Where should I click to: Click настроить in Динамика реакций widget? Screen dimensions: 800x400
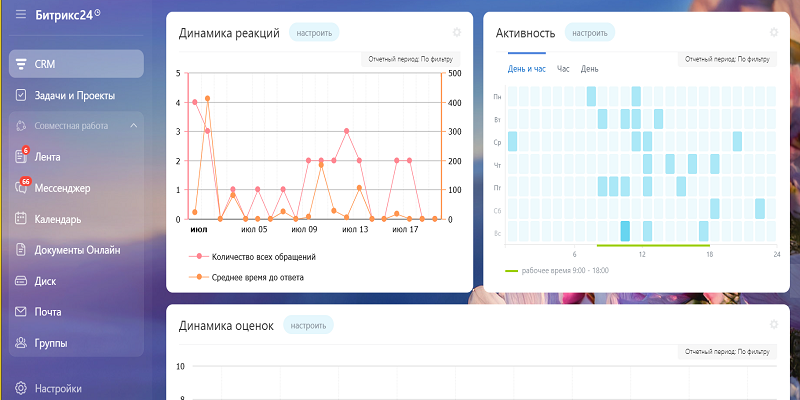(x=314, y=33)
